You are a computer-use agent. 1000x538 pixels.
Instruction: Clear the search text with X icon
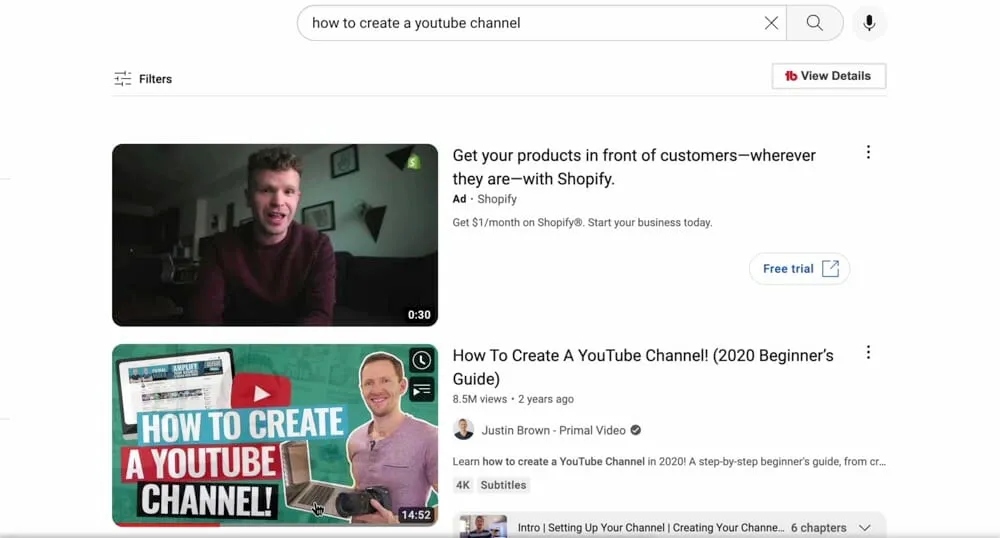[771, 23]
